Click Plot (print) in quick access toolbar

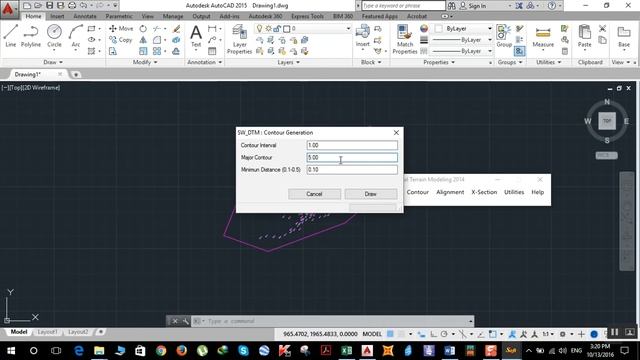pyautogui.click(x=72, y=5)
